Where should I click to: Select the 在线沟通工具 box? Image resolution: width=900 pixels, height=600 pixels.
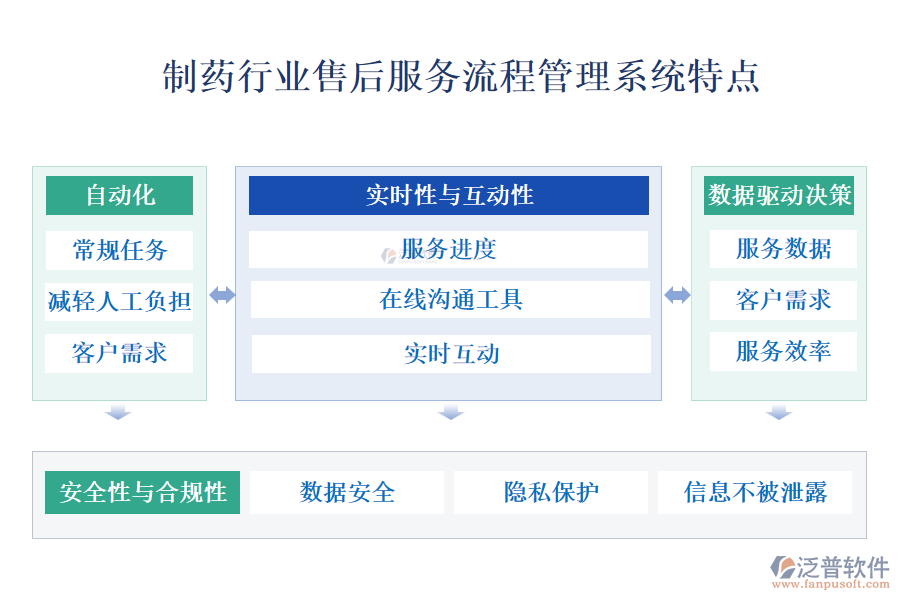[x=450, y=299]
